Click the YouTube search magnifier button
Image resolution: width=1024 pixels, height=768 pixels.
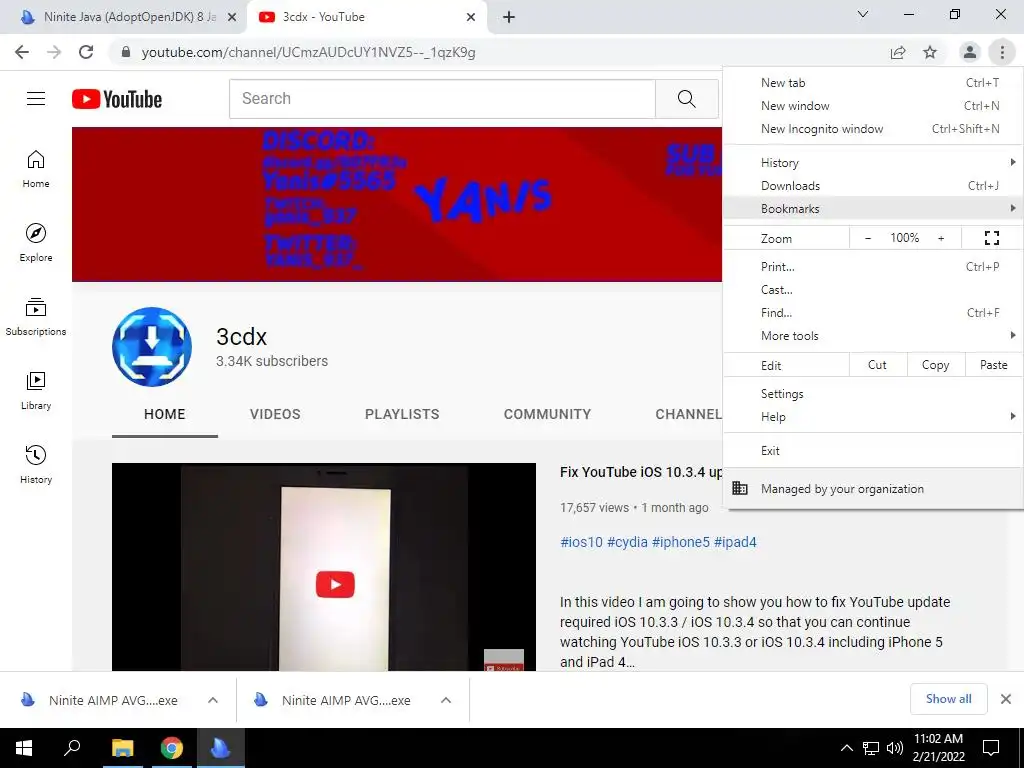tap(686, 99)
